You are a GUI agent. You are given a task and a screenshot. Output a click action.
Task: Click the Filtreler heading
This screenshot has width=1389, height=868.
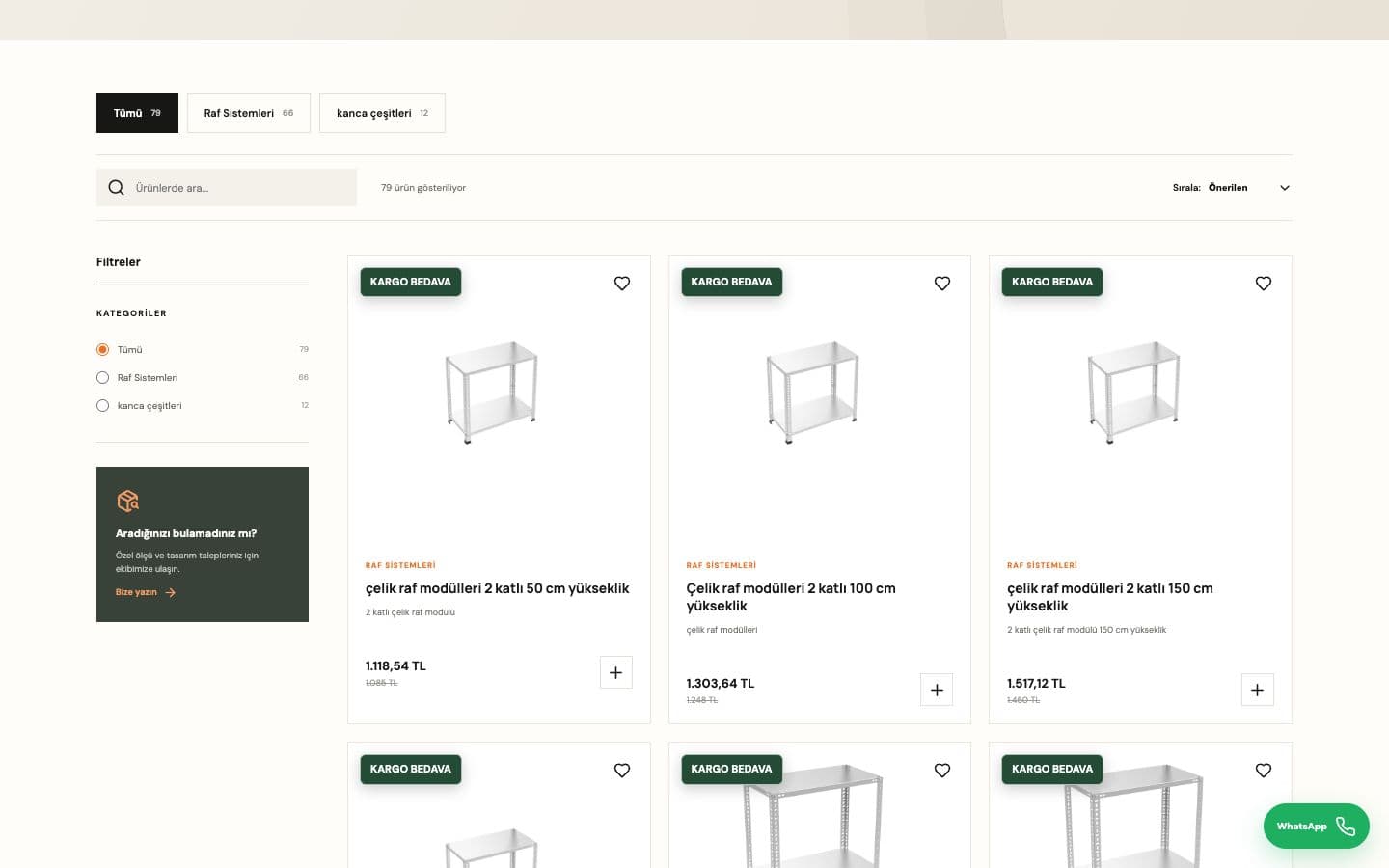click(119, 262)
